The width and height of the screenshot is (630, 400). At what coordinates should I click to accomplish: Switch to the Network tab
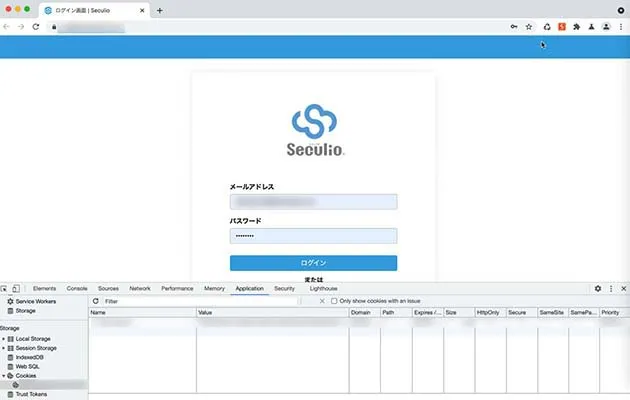(140, 288)
